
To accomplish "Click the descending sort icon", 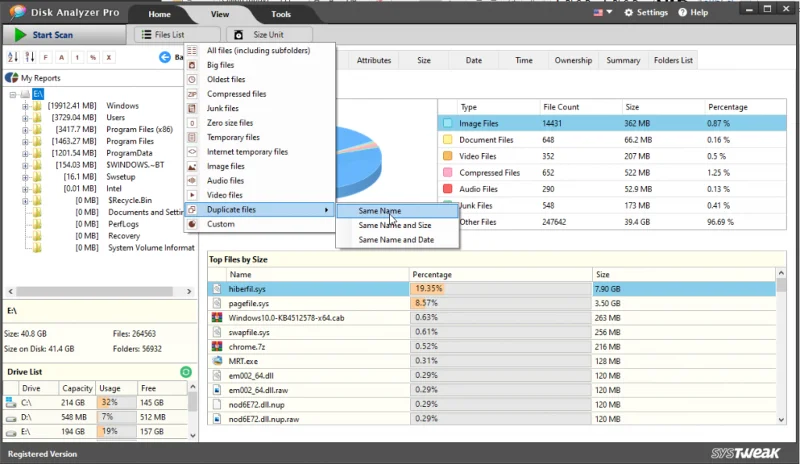I will tap(30, 57).
